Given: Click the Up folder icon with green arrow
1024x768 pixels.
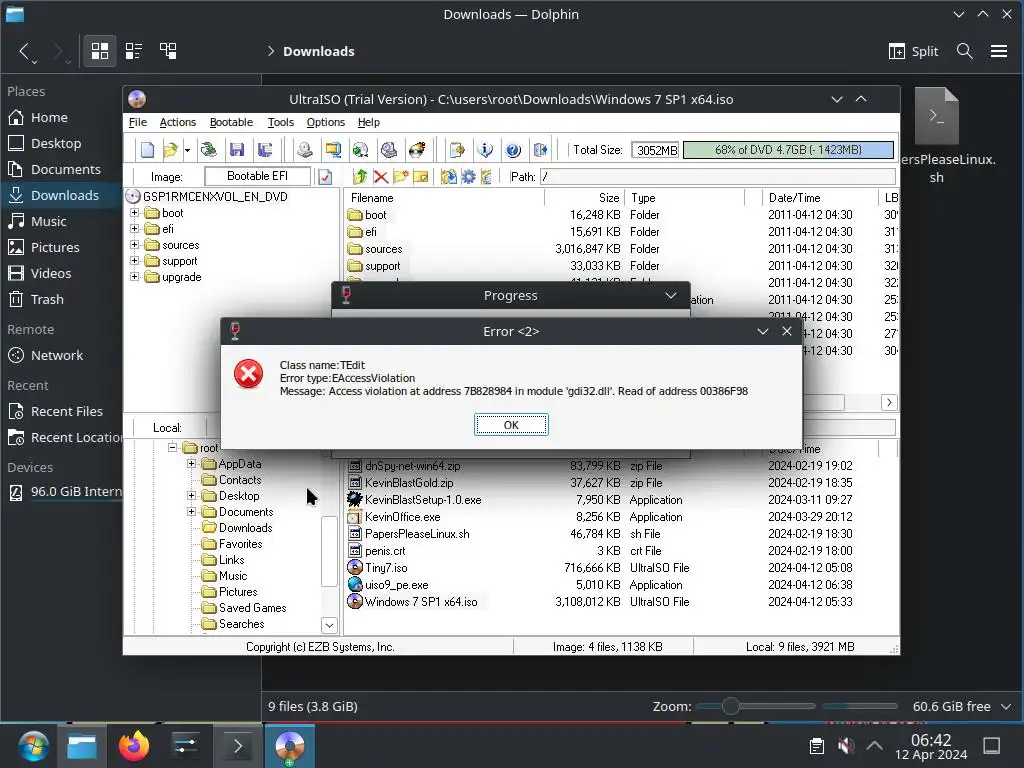Looking at the screenshot, I should (x=360, y=176).
